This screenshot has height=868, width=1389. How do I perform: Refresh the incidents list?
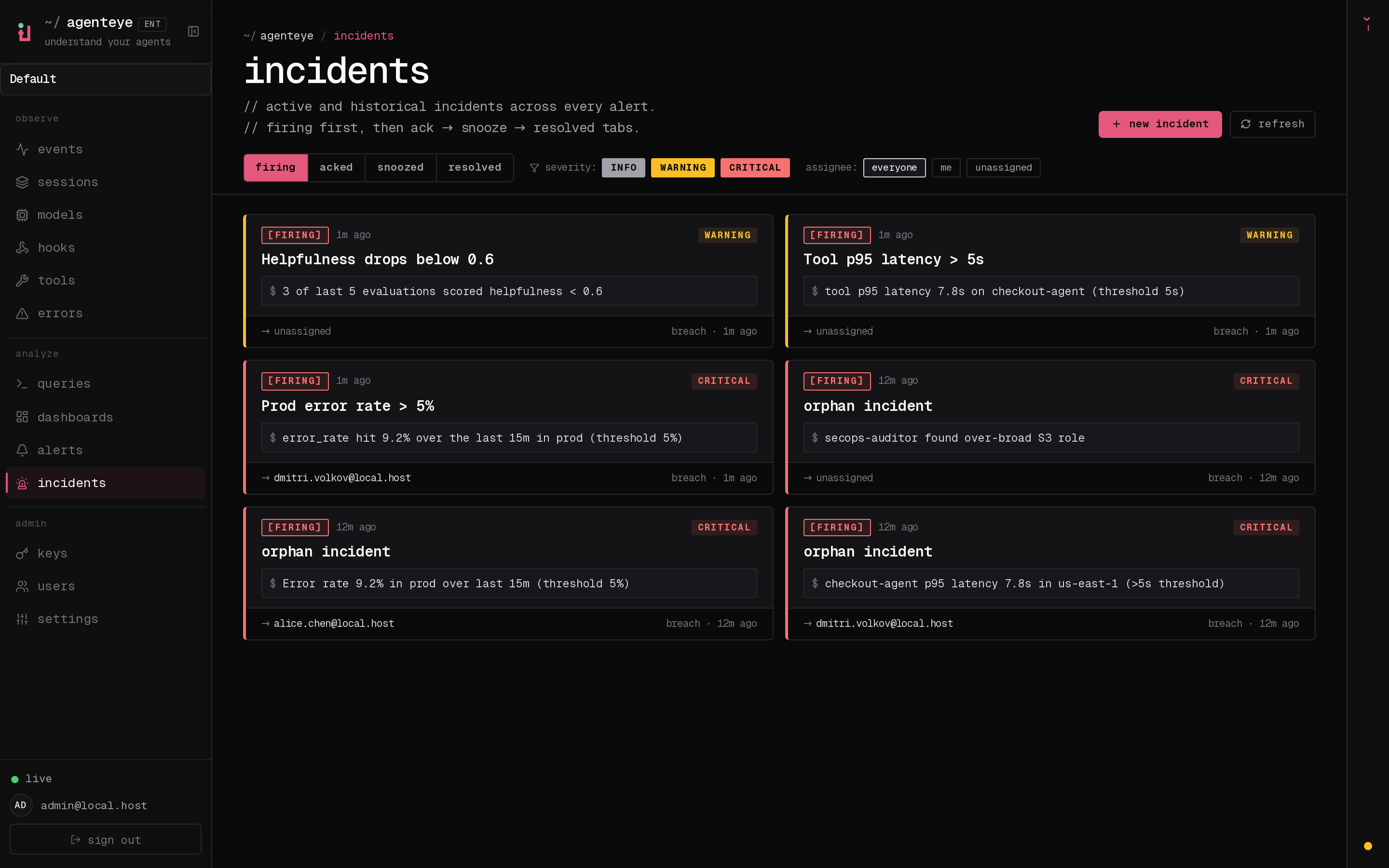tap(1272, 124)
